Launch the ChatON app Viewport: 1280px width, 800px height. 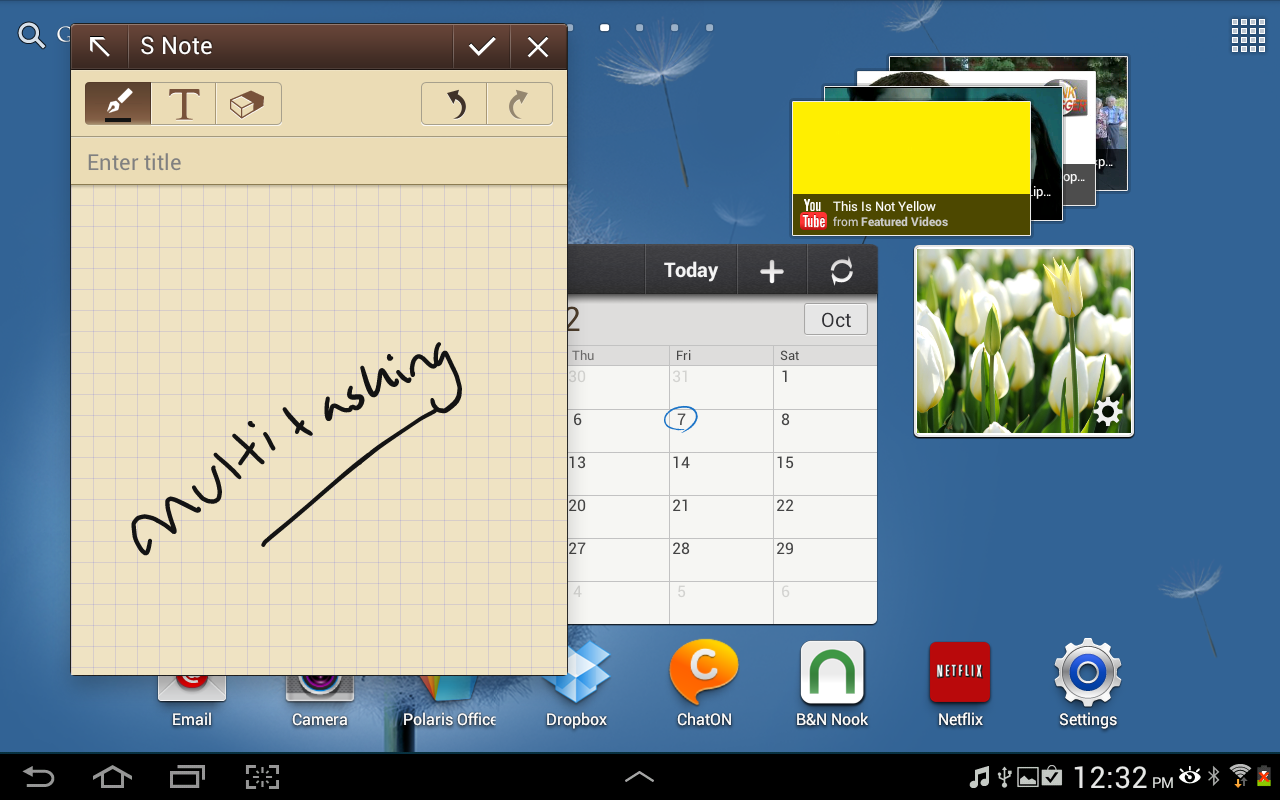click(704, 685)
